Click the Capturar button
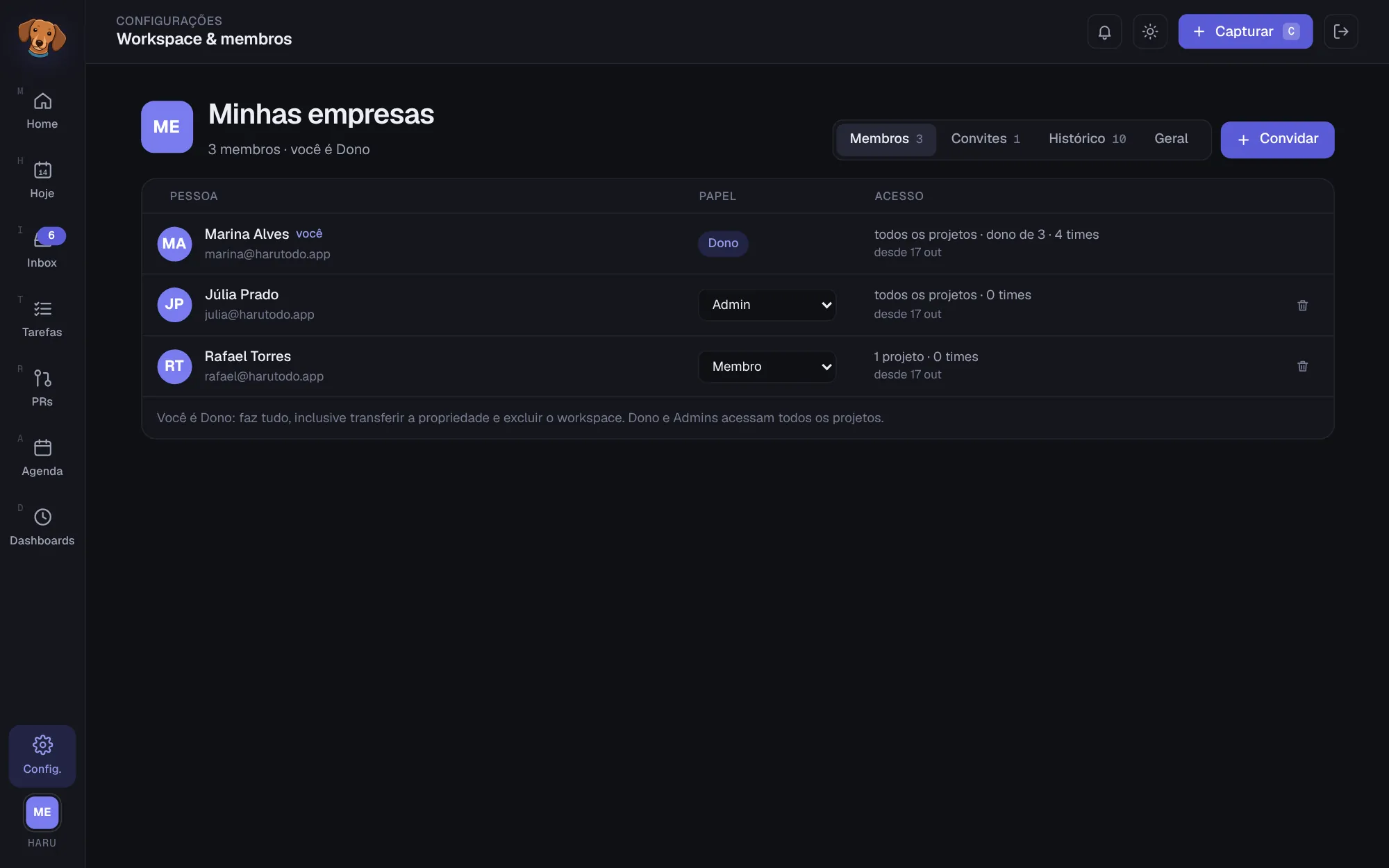Viewport: 1389px width, 868px height. [1245, 32]
